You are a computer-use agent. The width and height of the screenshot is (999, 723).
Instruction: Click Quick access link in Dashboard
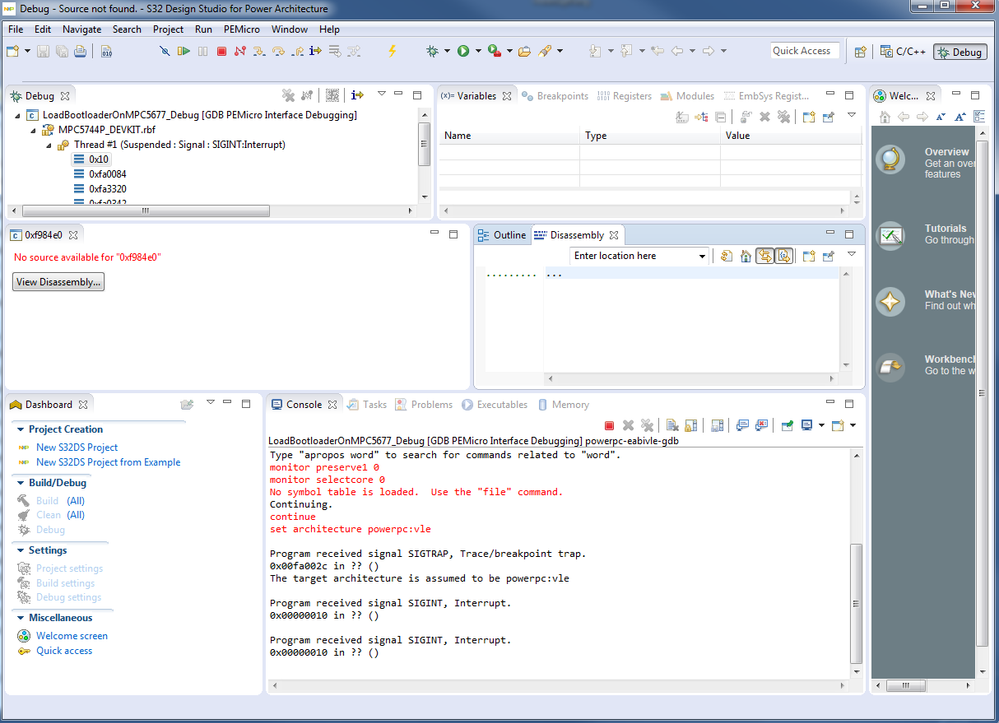64,651
